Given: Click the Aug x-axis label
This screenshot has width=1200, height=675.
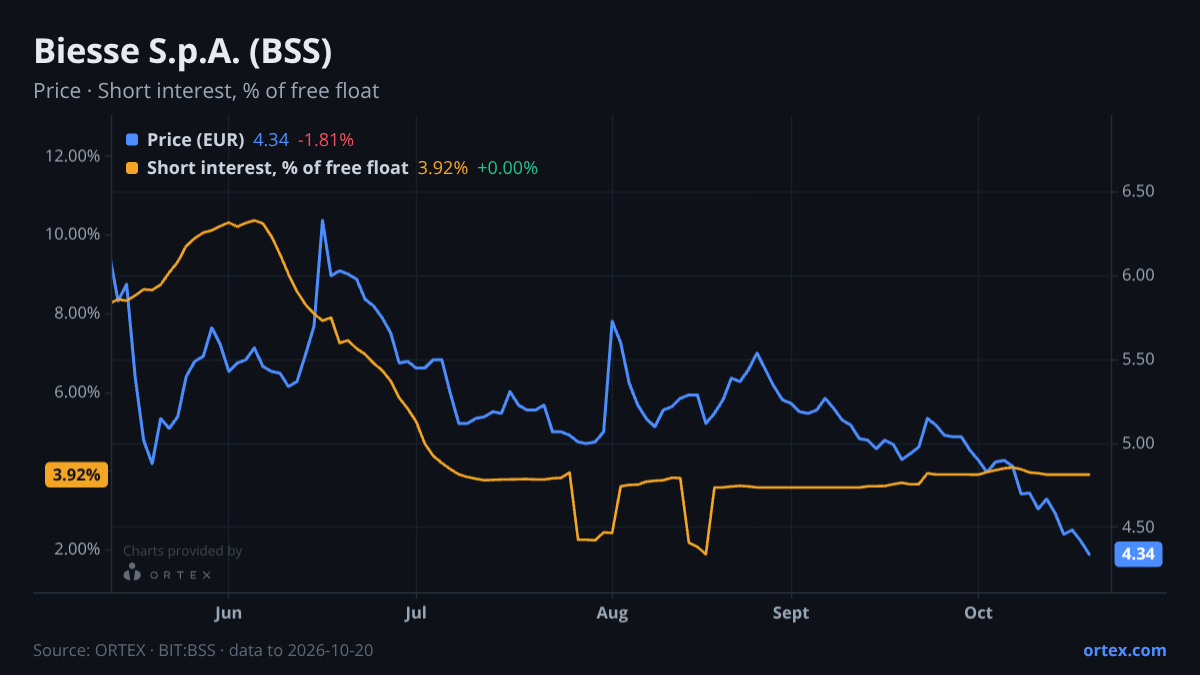Looking at the screenshot, I should click(612, 613).
